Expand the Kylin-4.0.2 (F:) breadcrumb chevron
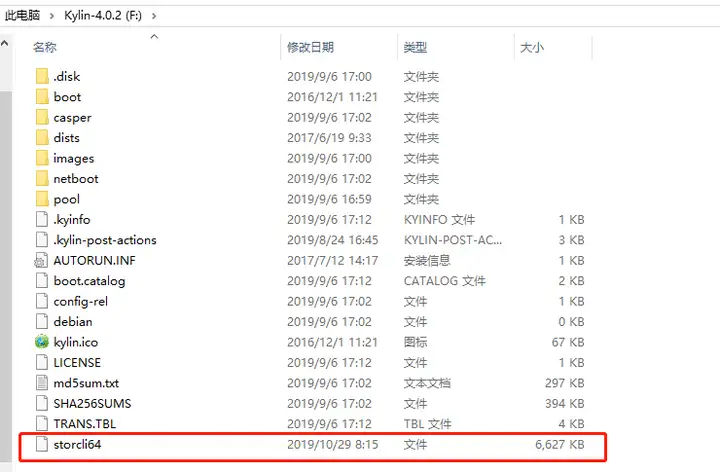The width and height of the screenshot is (720, 472). coord(154,16)
